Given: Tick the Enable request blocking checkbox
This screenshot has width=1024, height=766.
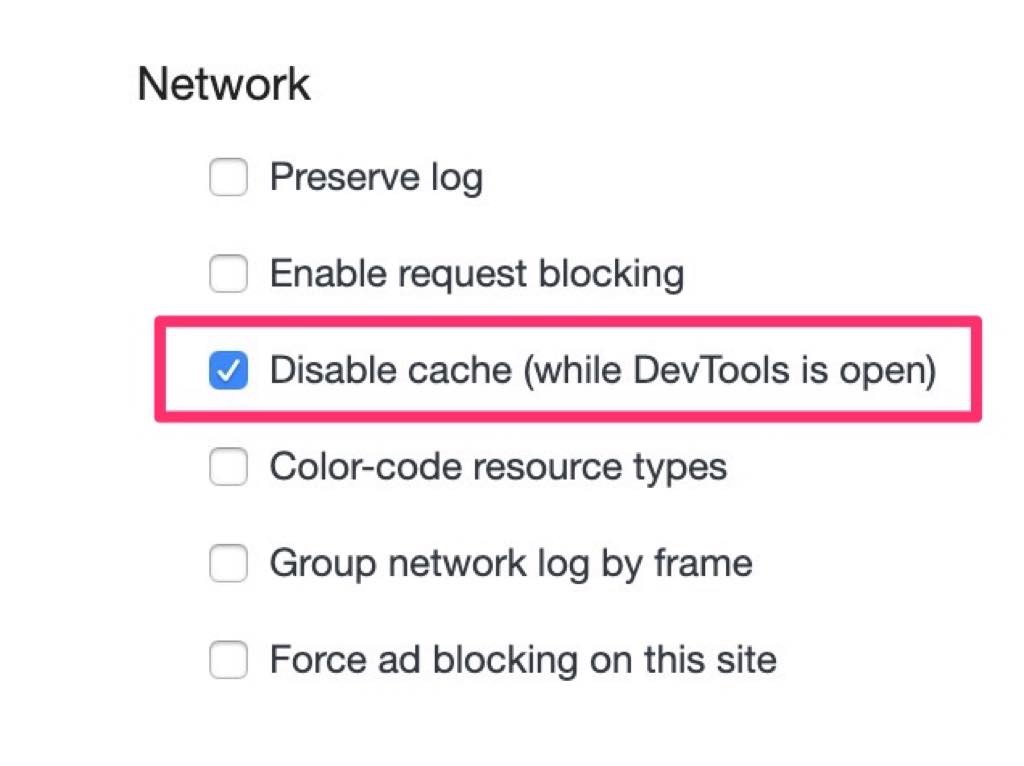Looking at the screenshot, I should pos(228,274).
